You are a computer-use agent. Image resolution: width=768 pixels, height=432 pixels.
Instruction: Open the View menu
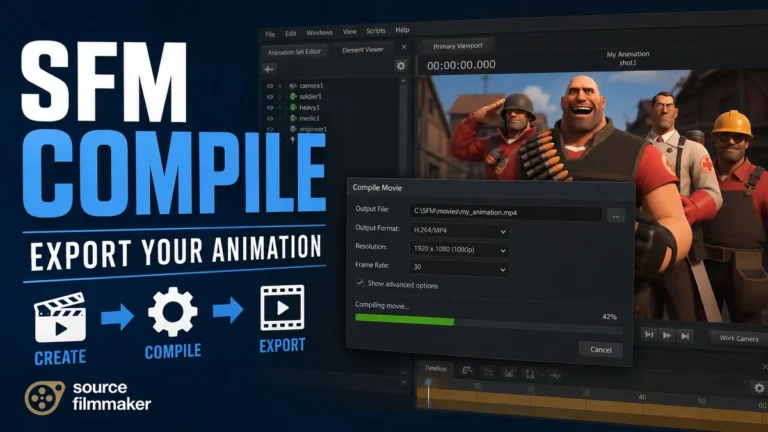(349, 31)
